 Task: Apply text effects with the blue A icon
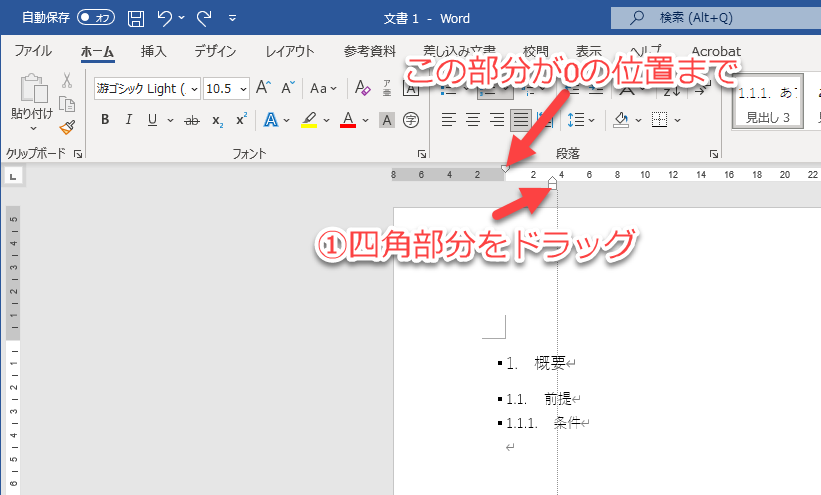tap(270, 120)
